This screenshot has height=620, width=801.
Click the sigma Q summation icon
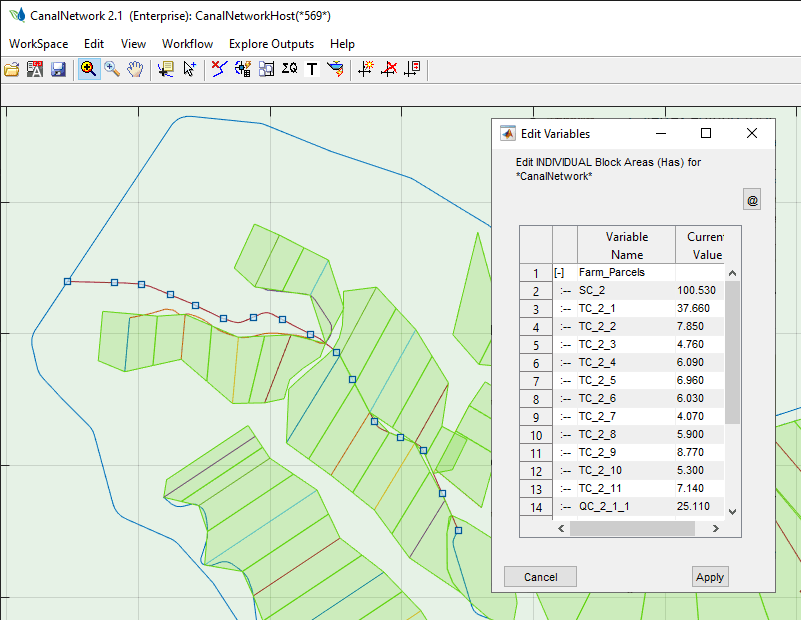pos(289,69)
